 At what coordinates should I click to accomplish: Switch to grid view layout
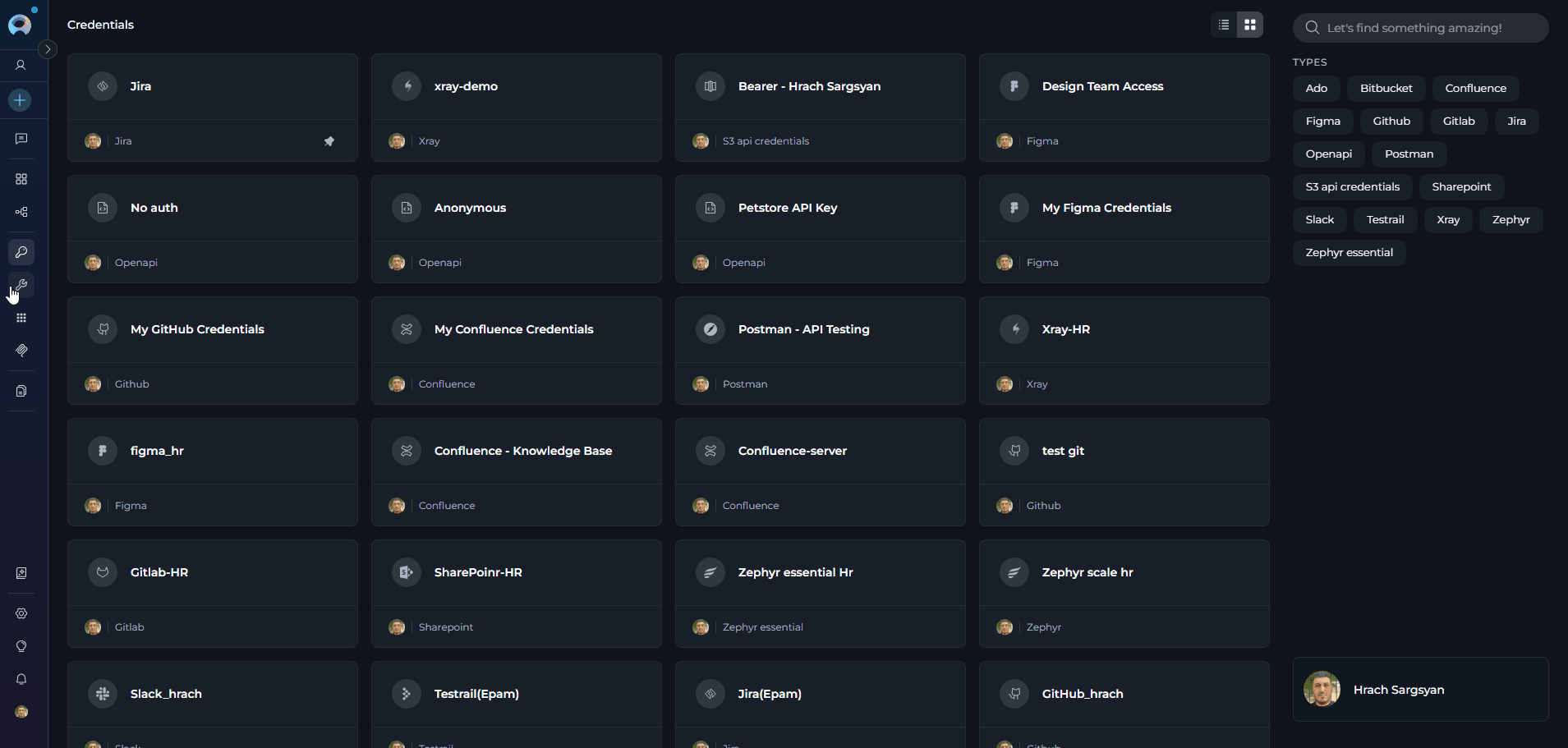[x=1250, y=25]
